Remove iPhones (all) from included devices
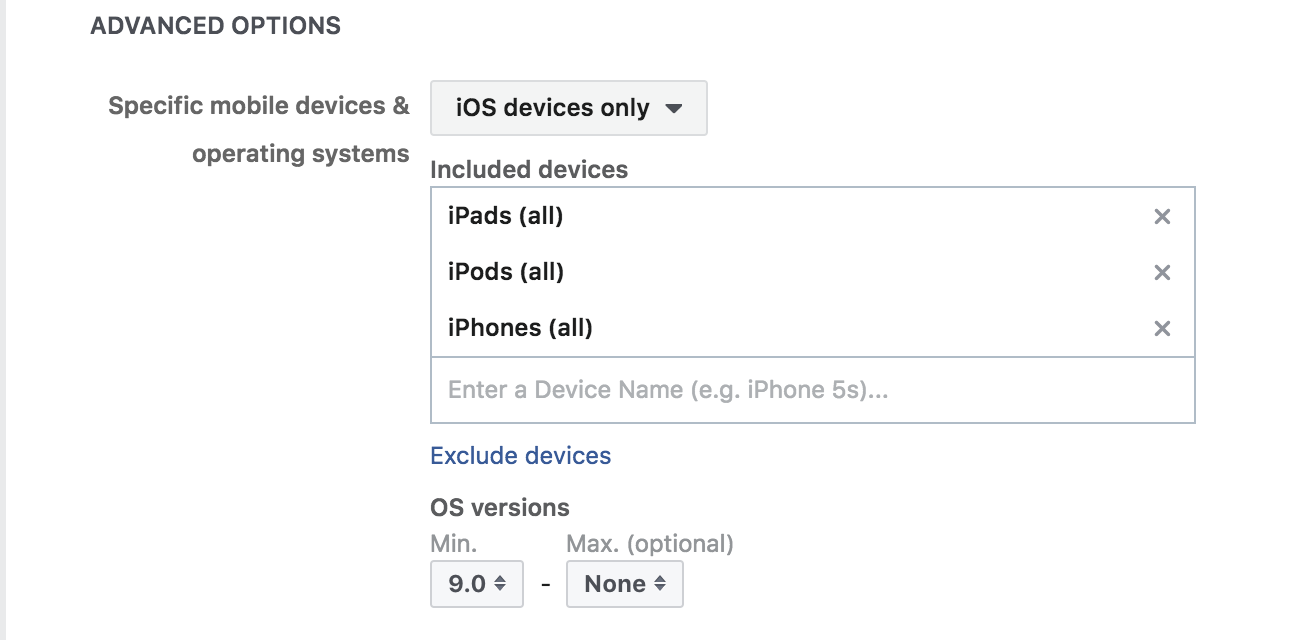Image resolution: width=1314 pixels, height=640 pixels. [1162, 329]
